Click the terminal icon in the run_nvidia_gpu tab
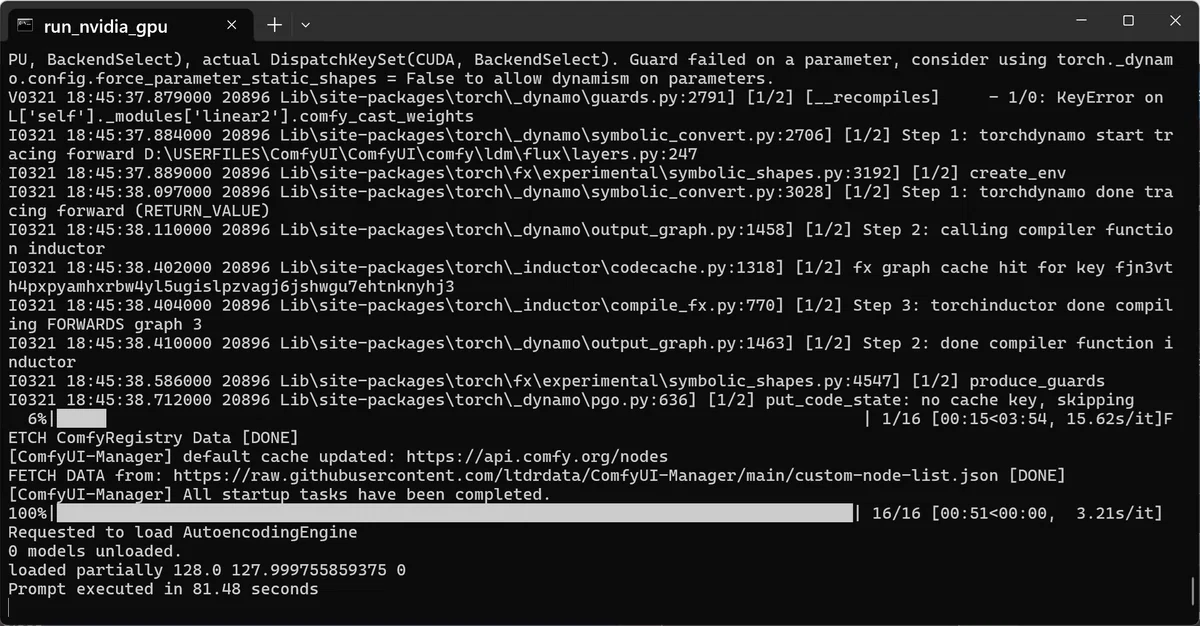Viewport: 1200px width, 626px height. 27,24
